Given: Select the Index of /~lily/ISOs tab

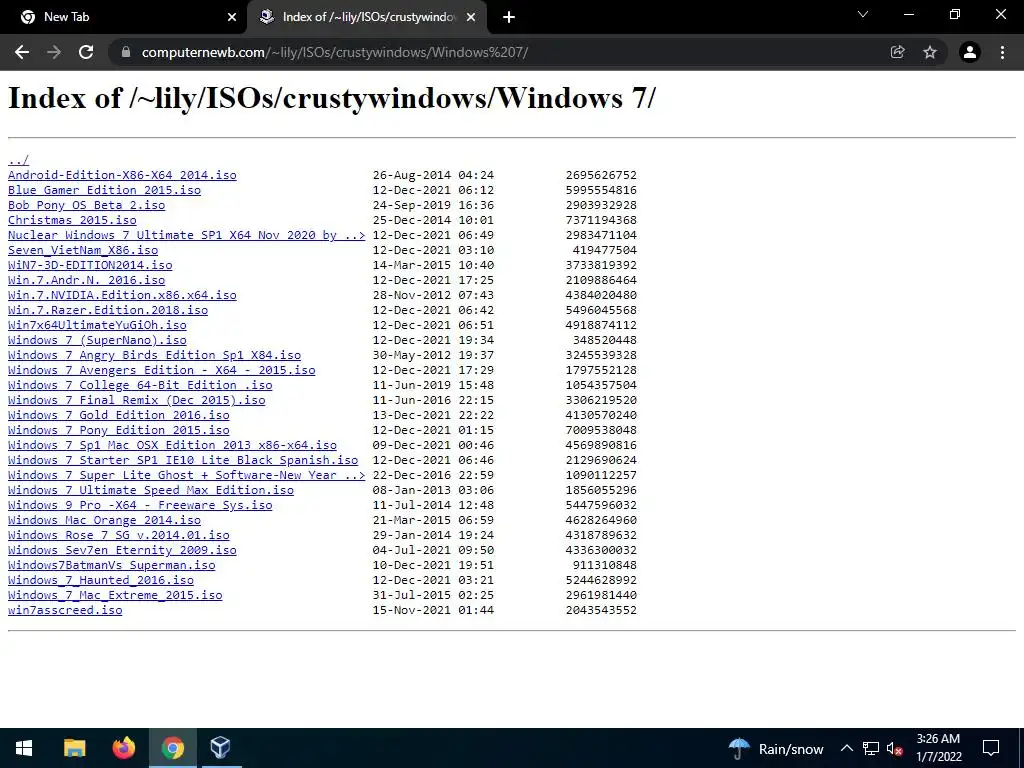Looking at the screenshot, I should (x=368, y=18).
